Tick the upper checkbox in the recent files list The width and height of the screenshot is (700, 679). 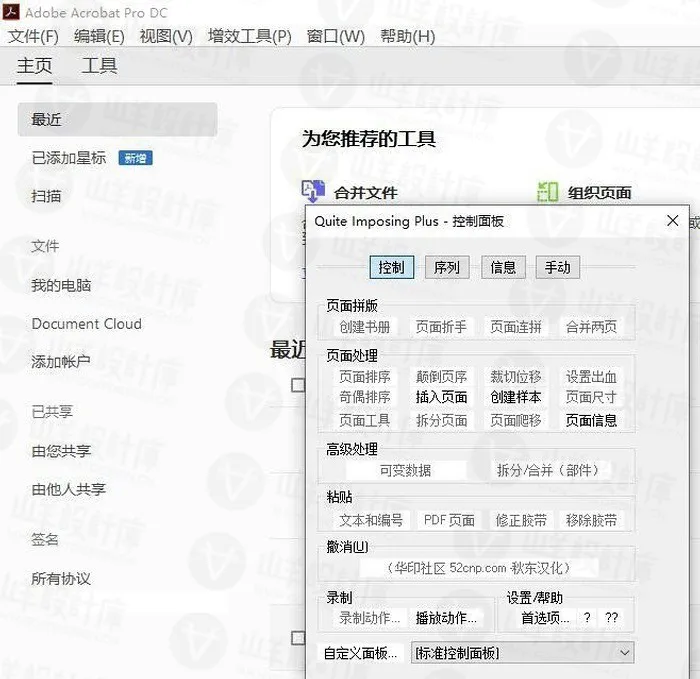297,385
